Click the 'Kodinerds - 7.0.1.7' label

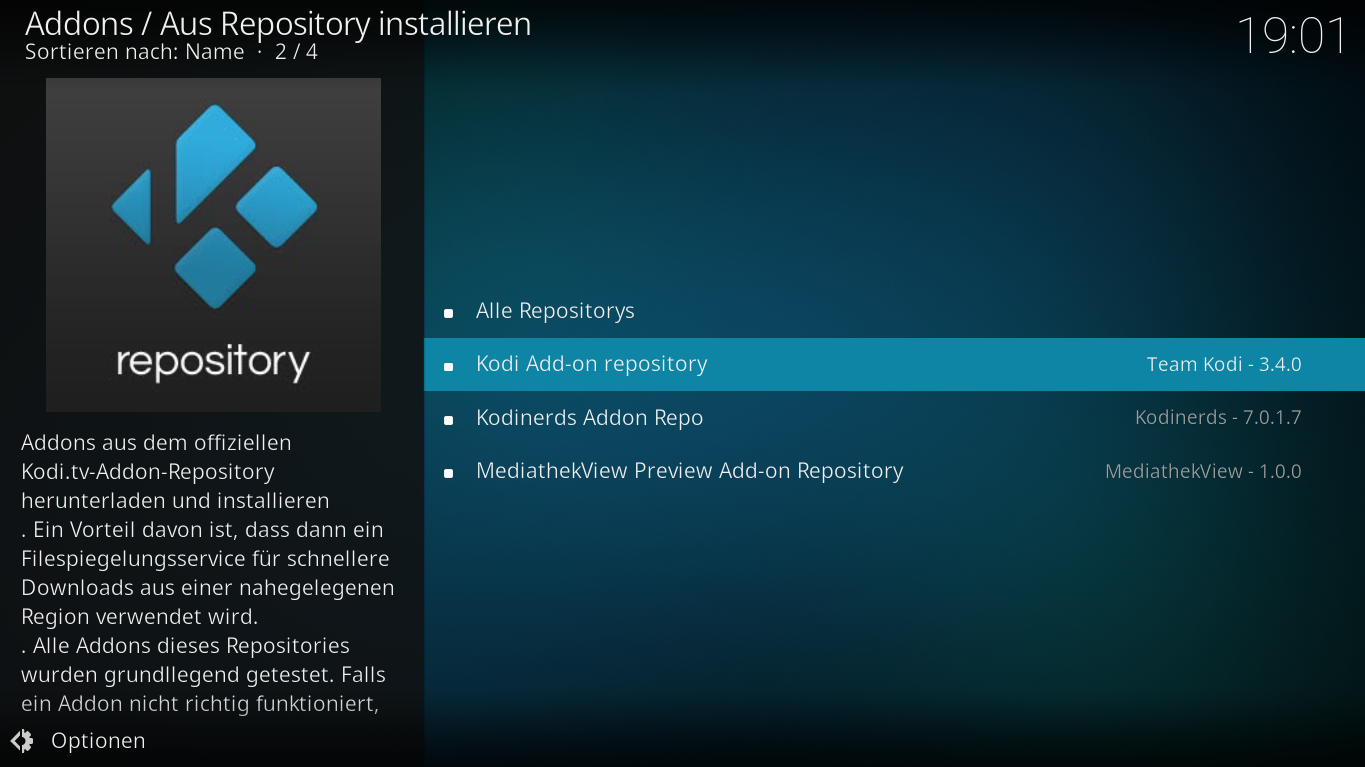tap(1218, 418)
